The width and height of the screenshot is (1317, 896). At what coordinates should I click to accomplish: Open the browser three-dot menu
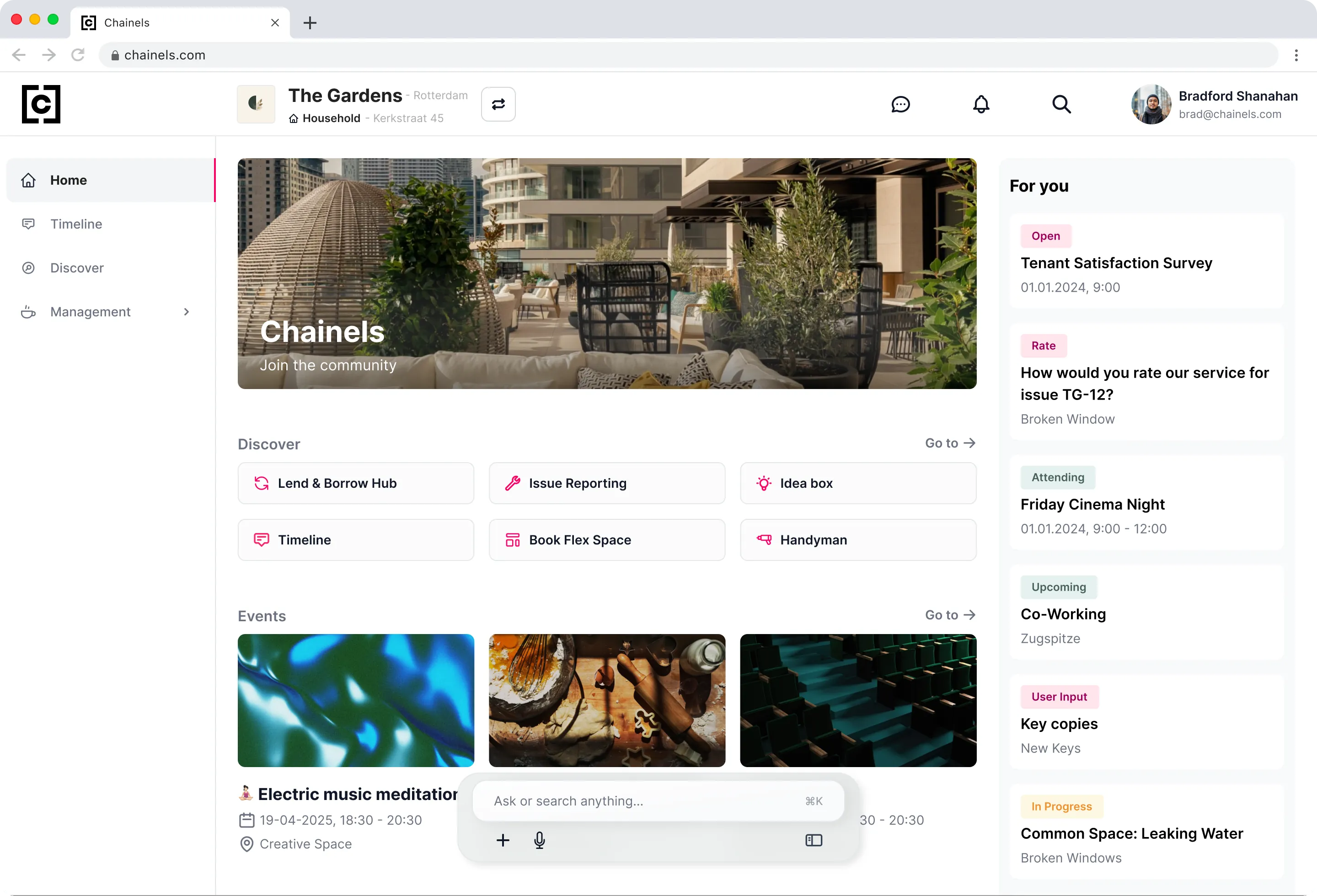point(1296,55)
